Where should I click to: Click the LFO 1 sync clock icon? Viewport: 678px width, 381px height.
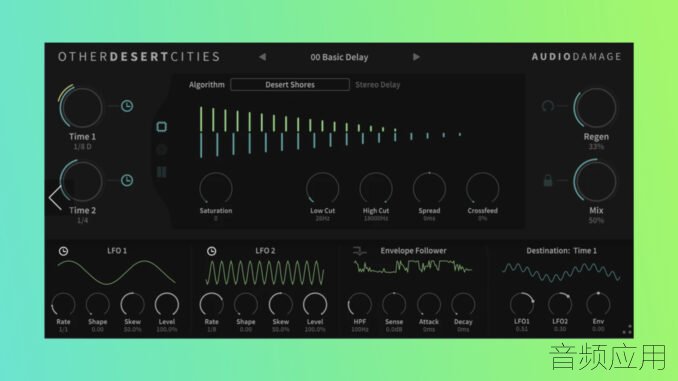pos(64,251)
